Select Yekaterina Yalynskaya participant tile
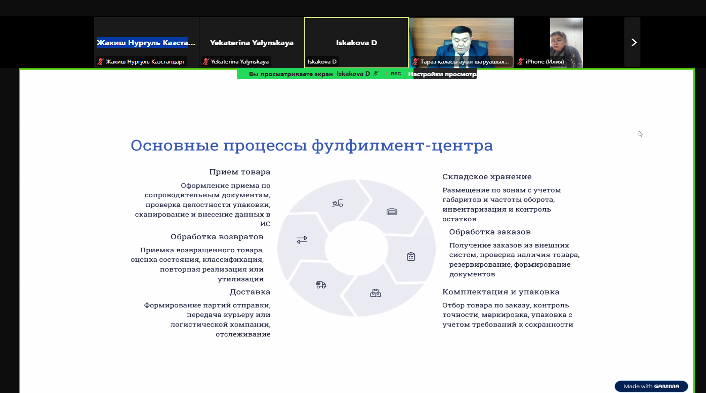This screenshot has height=393, width=706. (251, 42)
